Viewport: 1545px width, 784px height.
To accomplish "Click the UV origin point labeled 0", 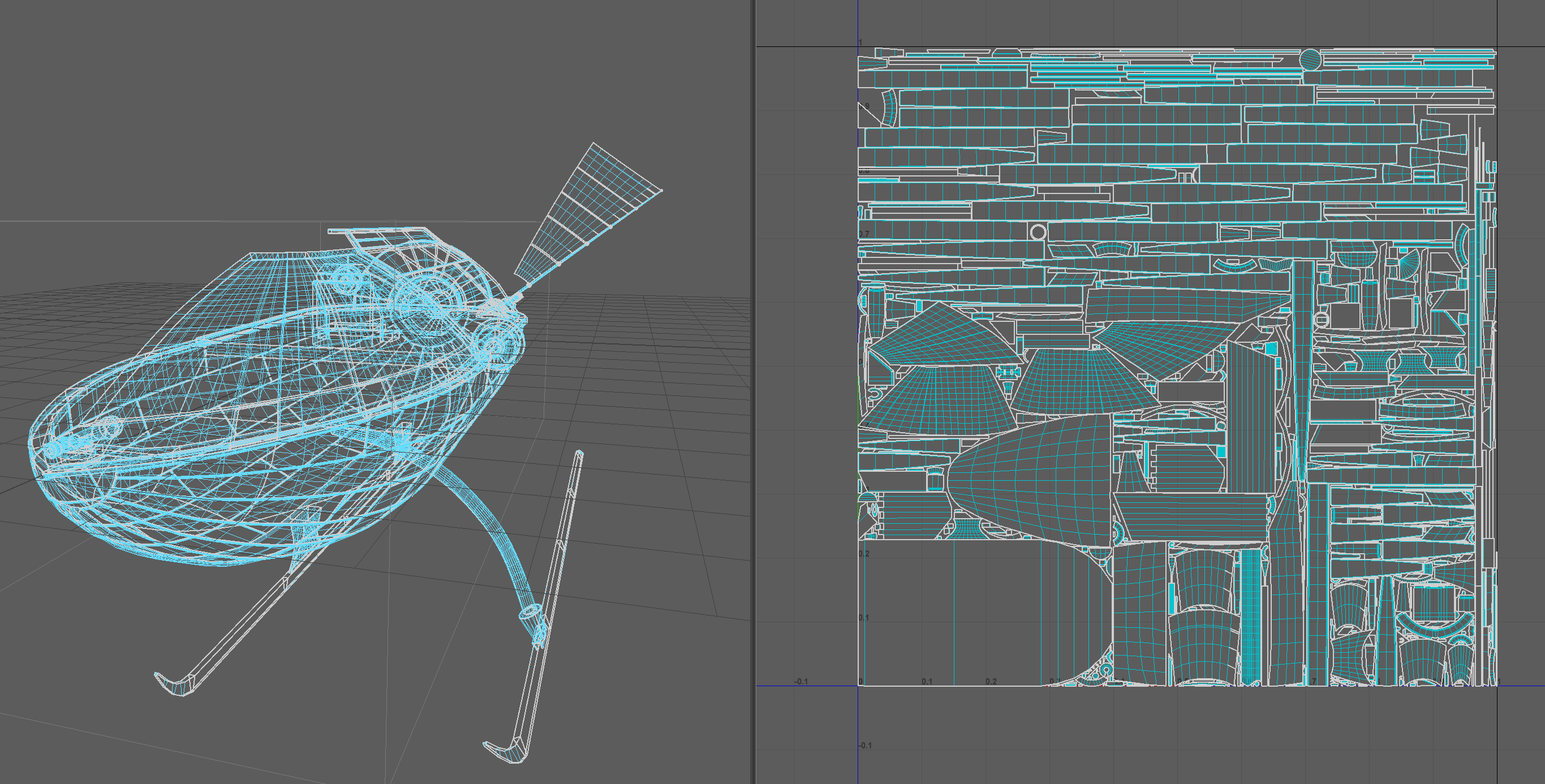I will (x=860, y=682).
